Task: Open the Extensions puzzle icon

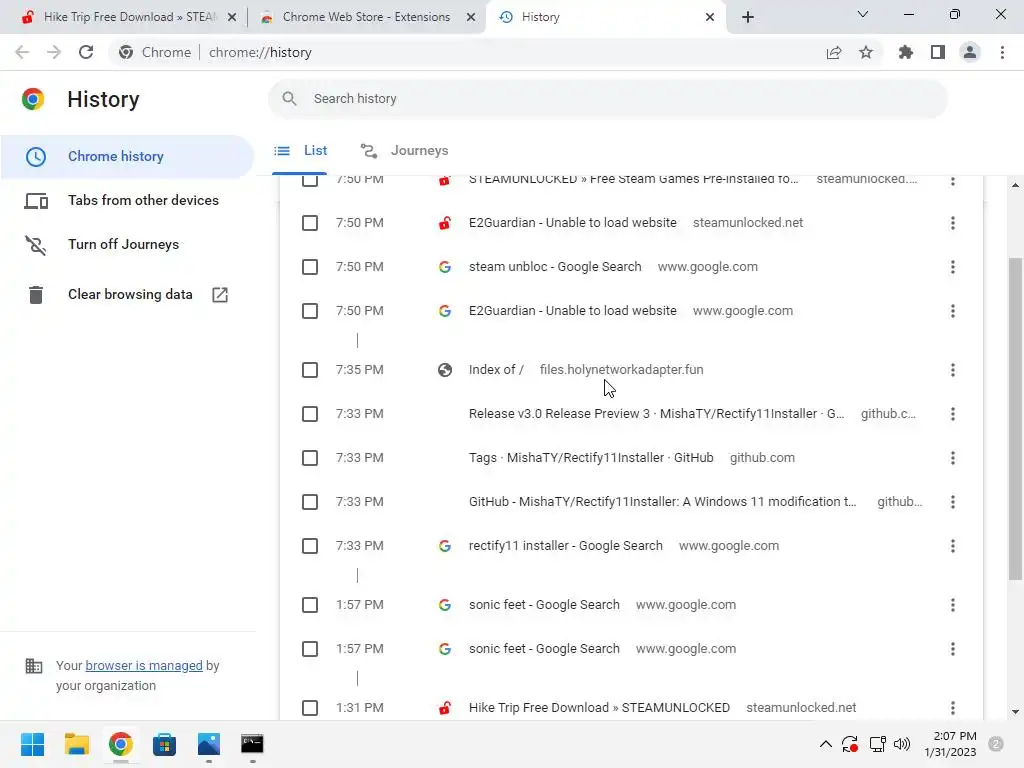Action: point(905,52)
